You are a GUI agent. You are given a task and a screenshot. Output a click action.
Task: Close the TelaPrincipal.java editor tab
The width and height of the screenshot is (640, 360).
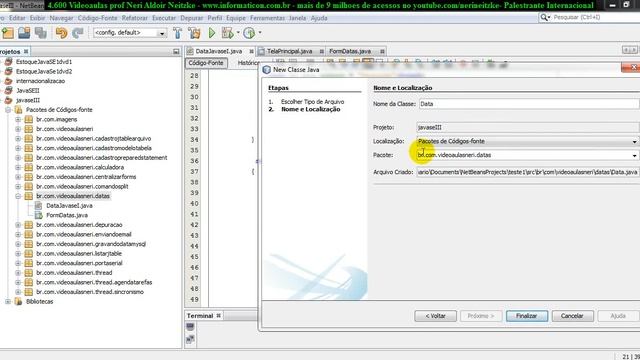(x=322, y=51)
